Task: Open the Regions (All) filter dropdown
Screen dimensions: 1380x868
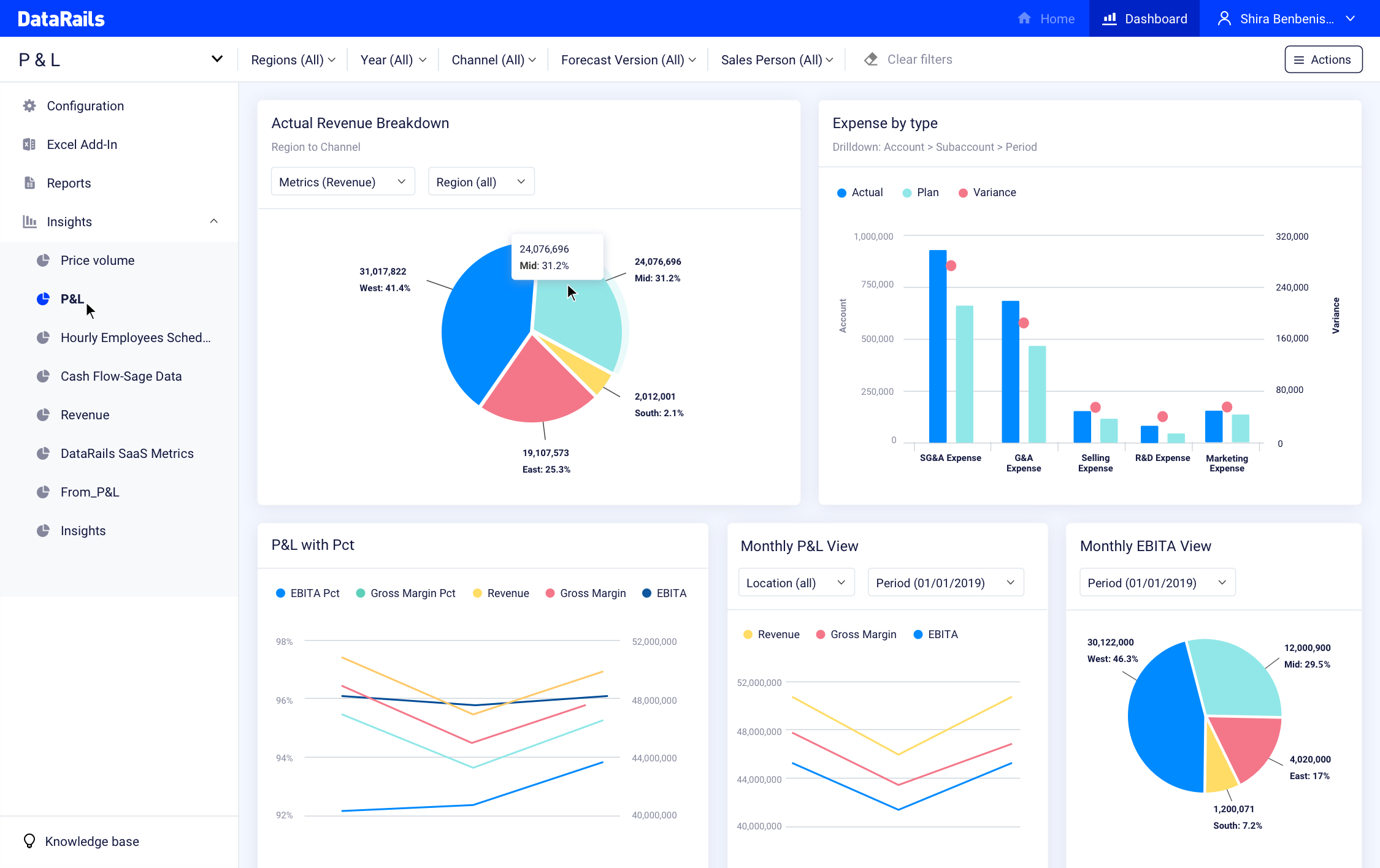Action: (x=293, y=60)
